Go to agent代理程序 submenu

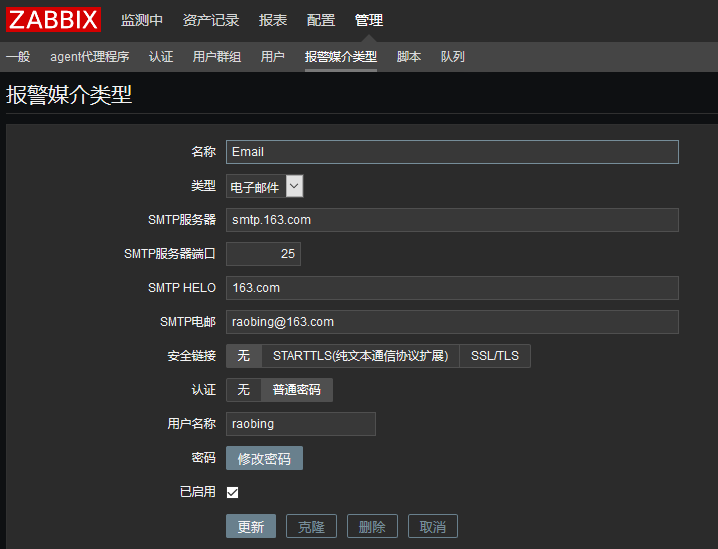pyautogui.click(x=89, y=57)
